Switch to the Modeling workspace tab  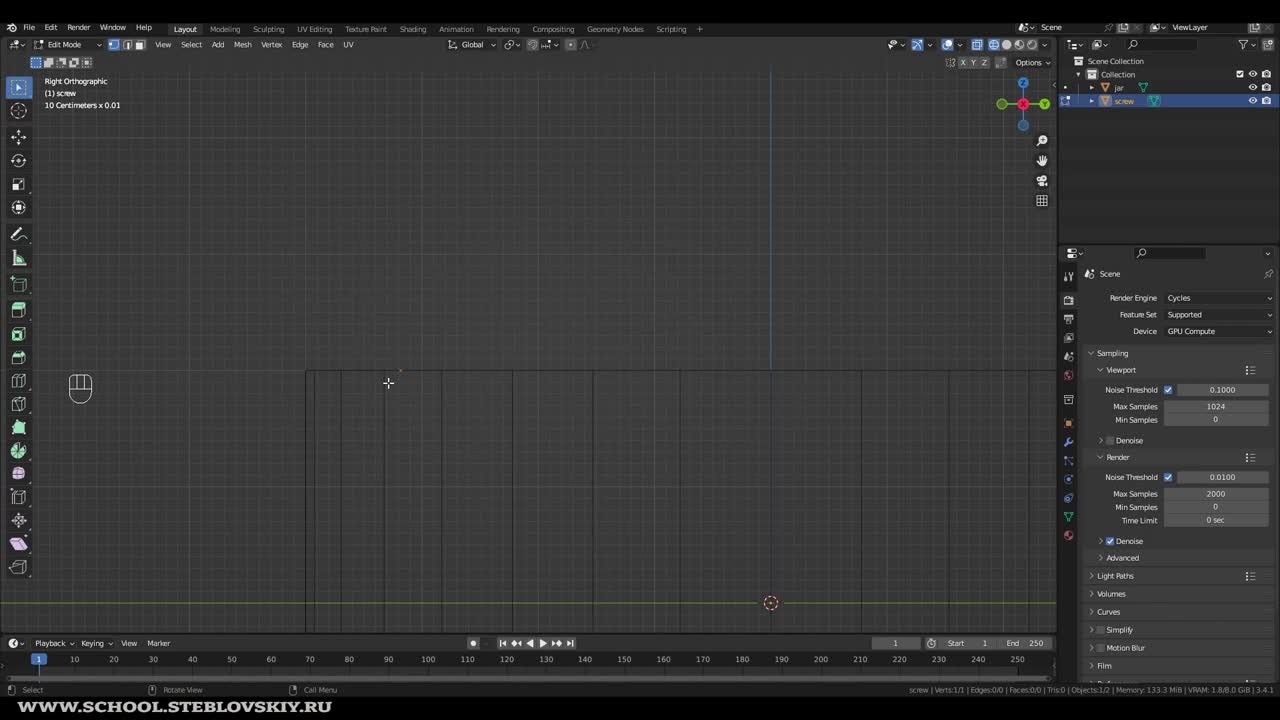(x=225, y=29)
